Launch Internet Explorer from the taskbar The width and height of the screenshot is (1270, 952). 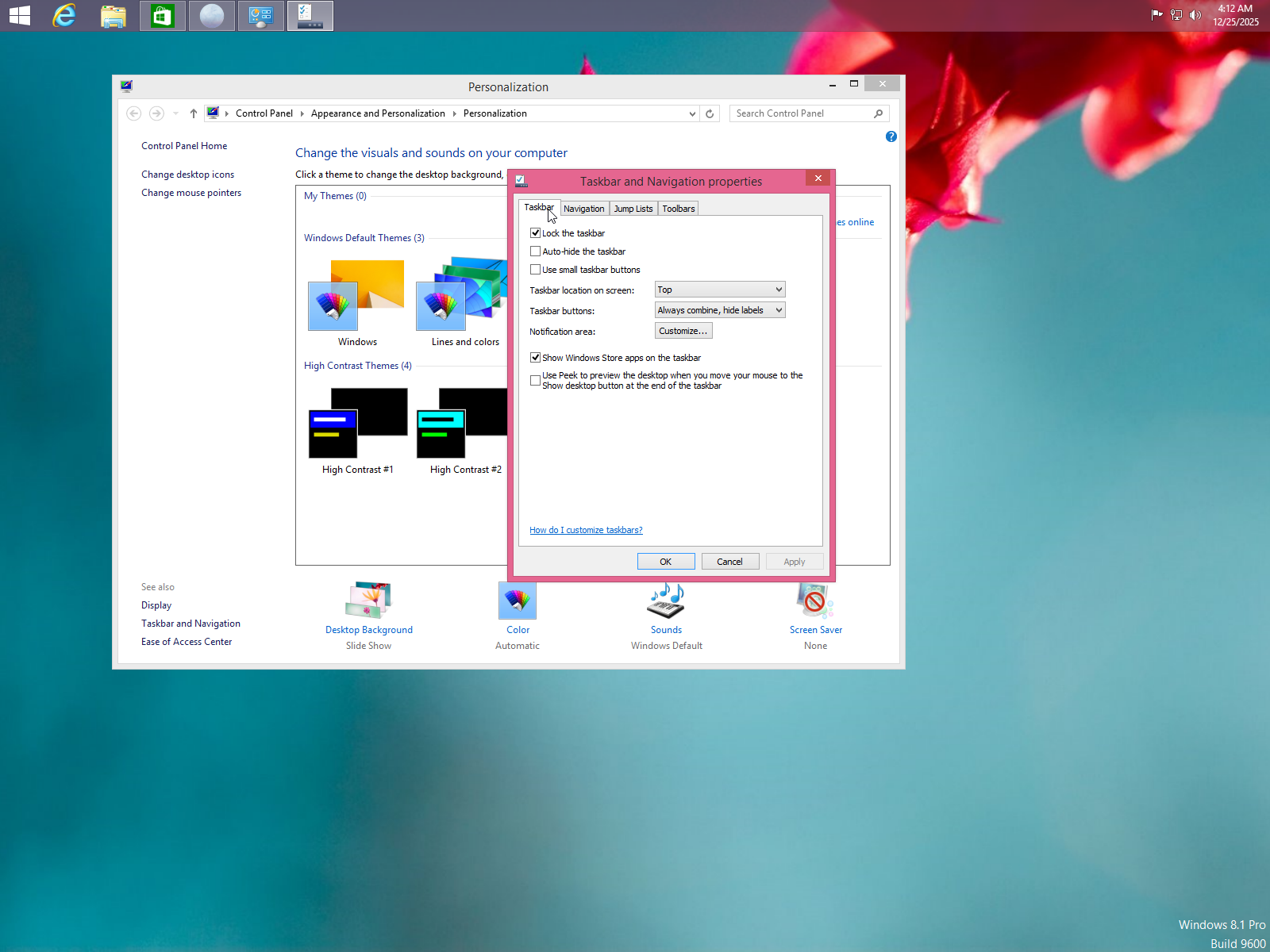63,15
